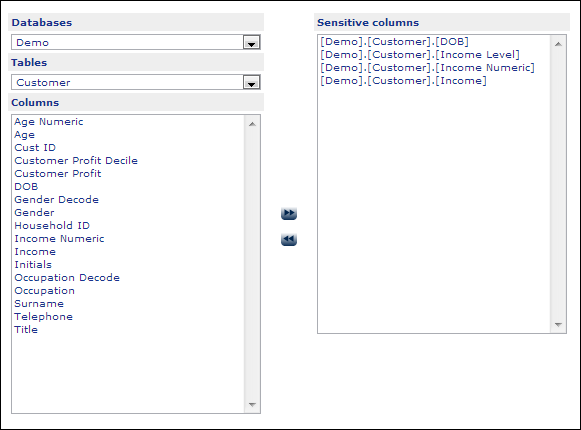
Task: Open the Tables dropdown arrow
Action: pyautogui.click(x=251, y=82)
